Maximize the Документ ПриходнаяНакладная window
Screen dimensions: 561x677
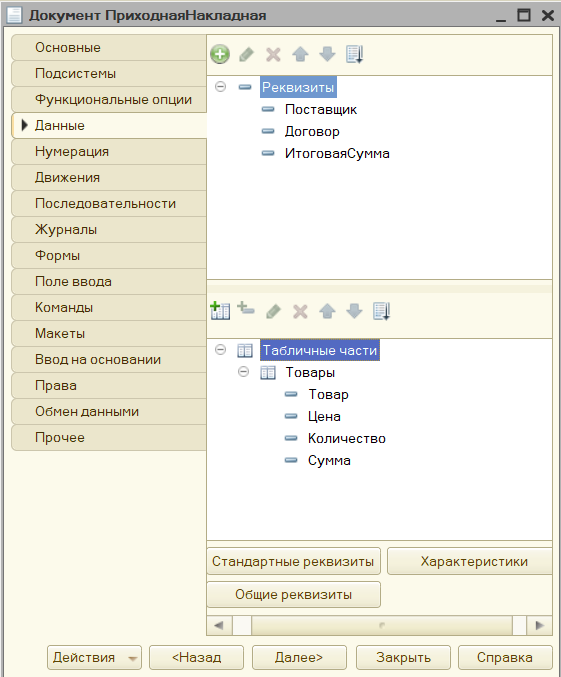(x=524, y=15)
